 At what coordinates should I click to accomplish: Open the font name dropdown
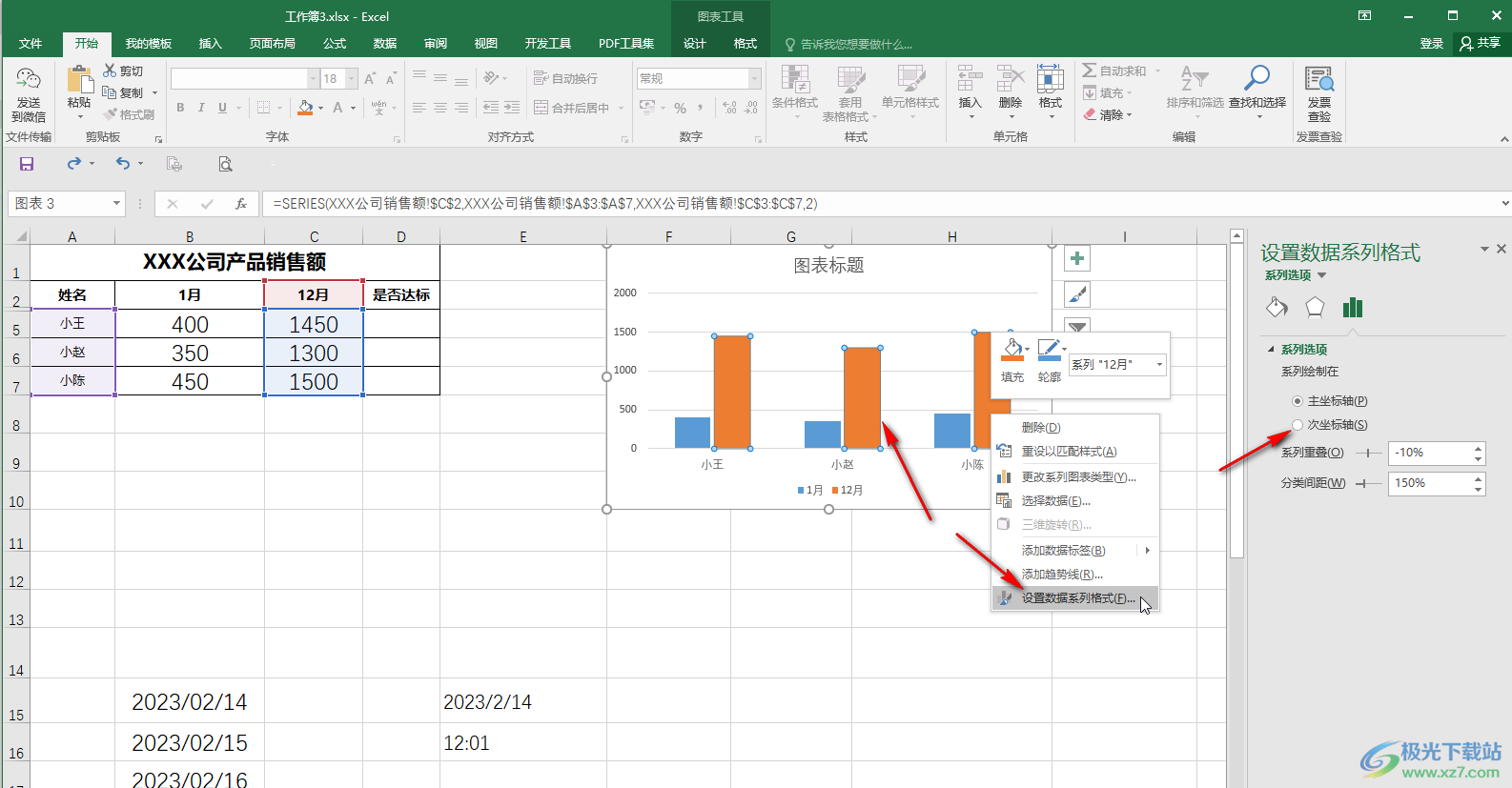[x=313, y=78]
